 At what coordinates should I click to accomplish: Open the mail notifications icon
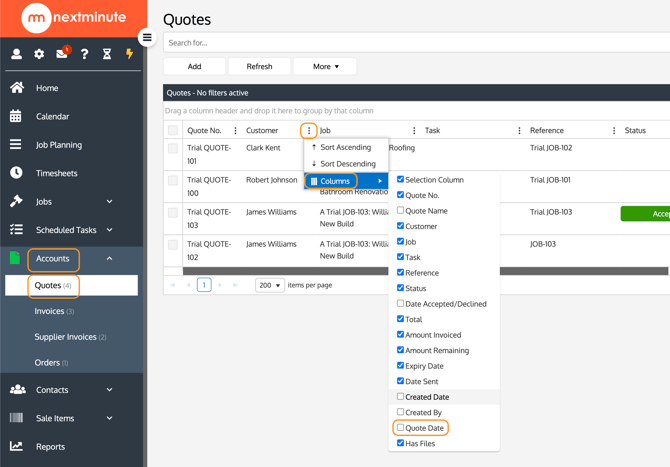62,54
